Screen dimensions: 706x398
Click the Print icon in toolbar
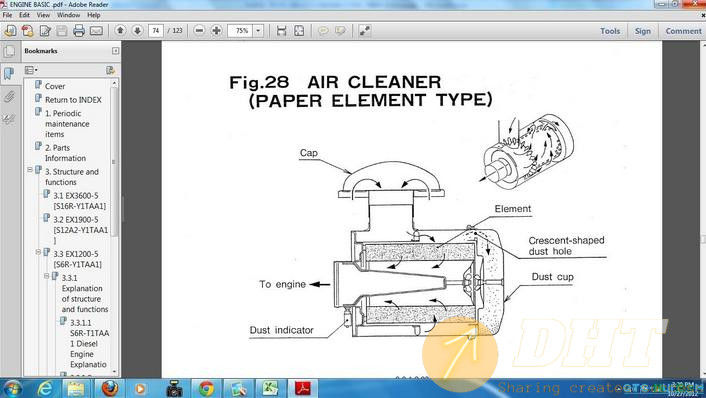pyautogui.click(x=79, y=31)
